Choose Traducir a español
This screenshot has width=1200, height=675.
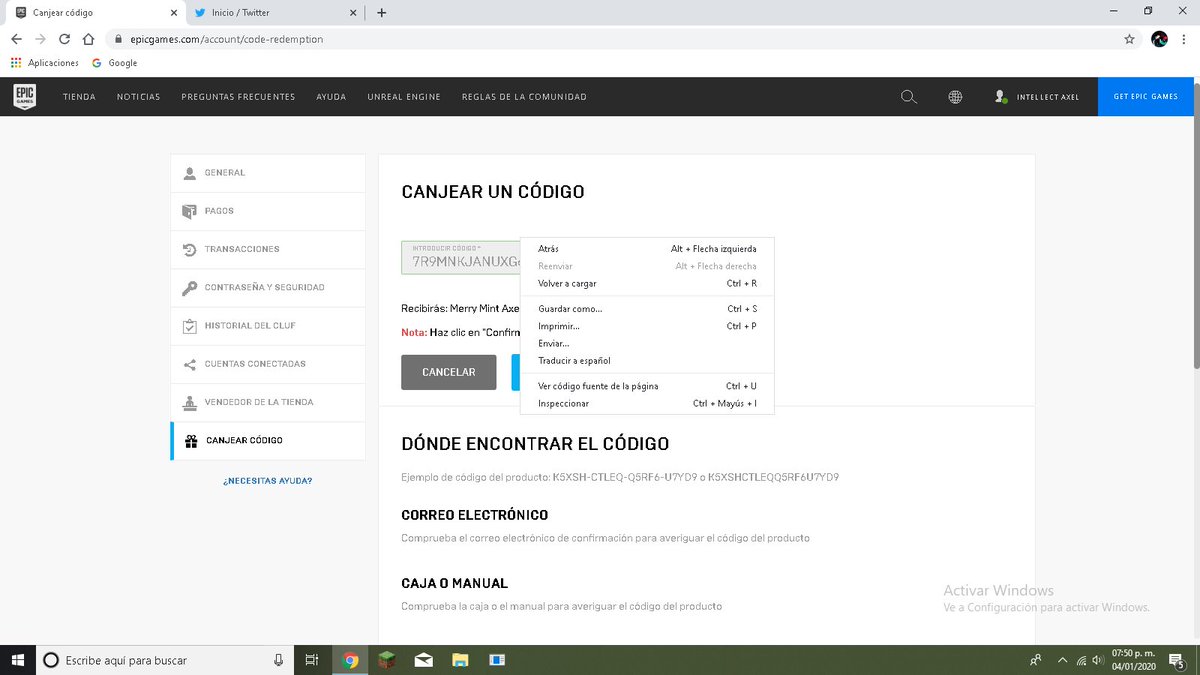tap(647, 360)
